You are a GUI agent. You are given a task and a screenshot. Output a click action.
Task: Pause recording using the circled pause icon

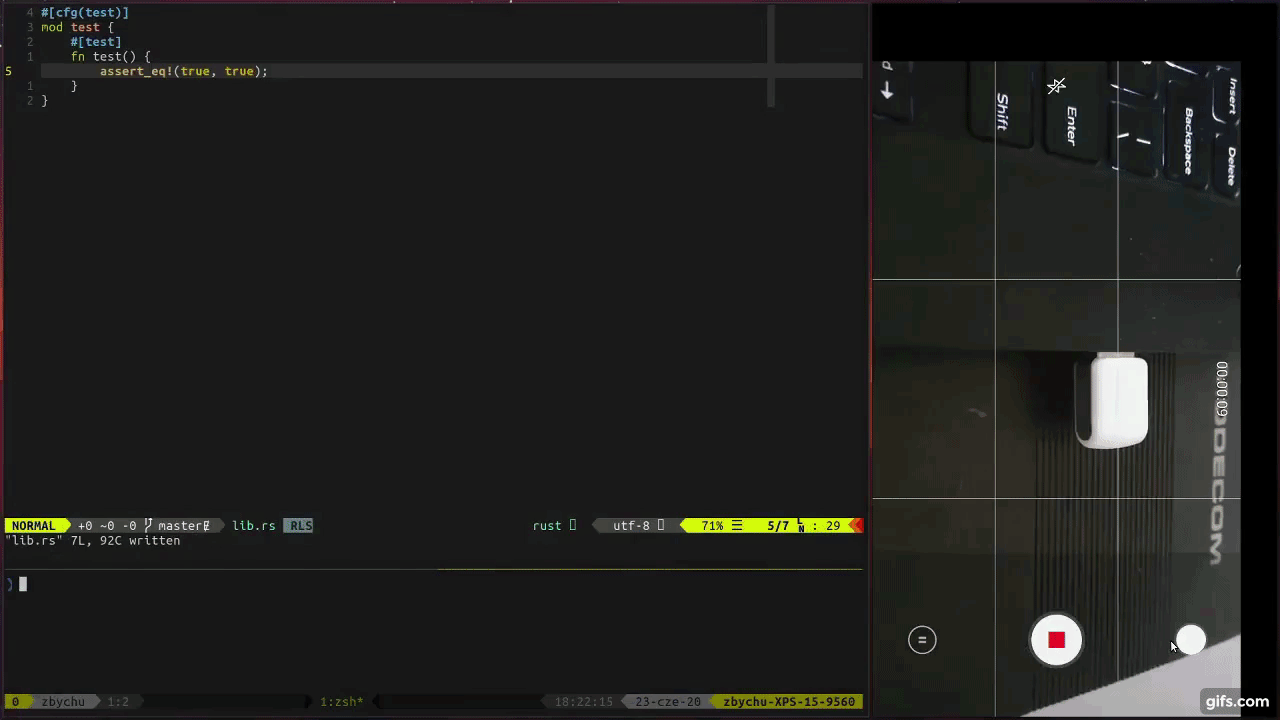tap(922, 640)
